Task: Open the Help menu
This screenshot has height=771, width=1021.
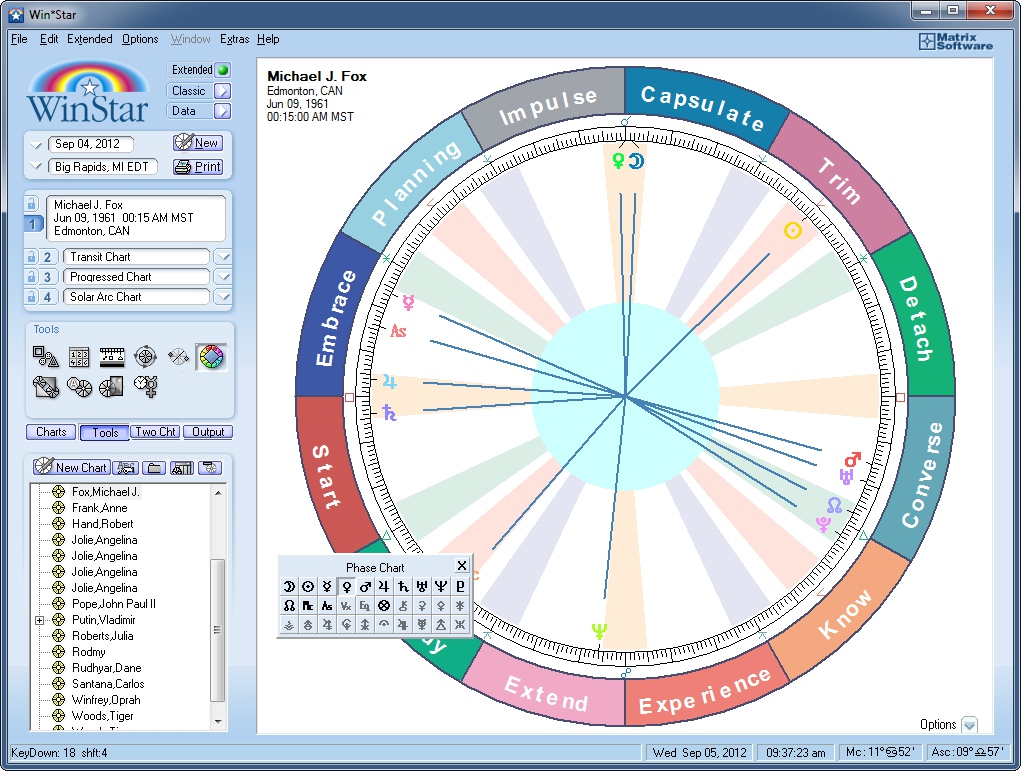Action: (268, 39)
